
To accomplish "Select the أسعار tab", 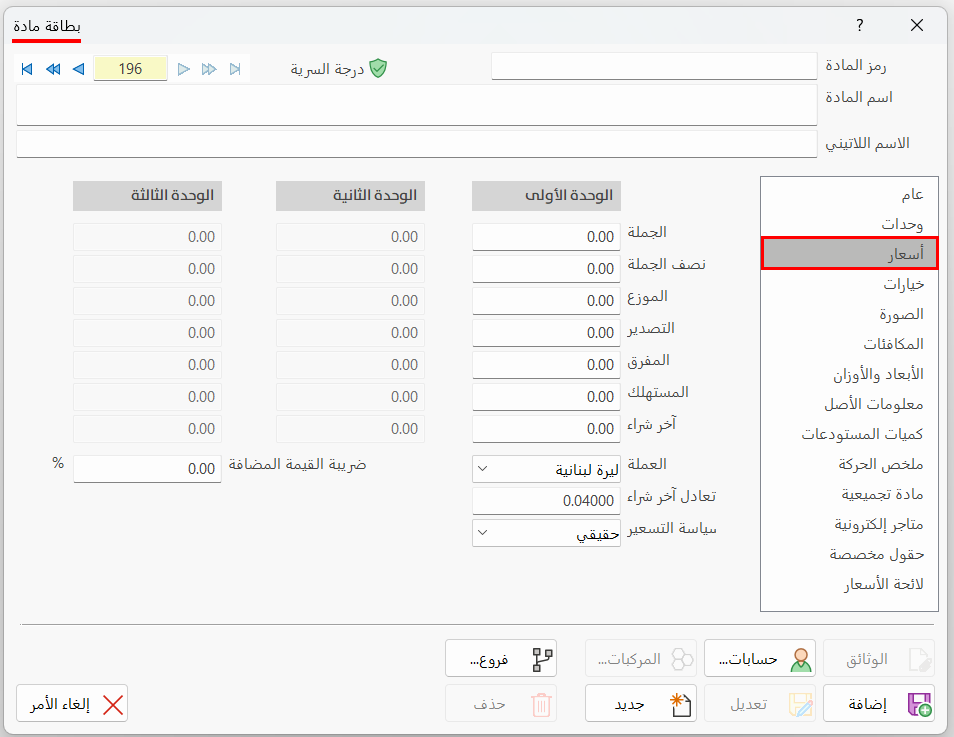I will click(x=849, y=253).
